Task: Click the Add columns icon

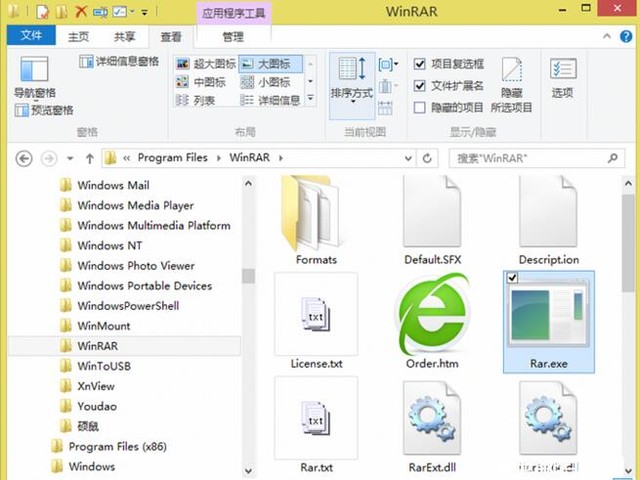Action: [387, 86]
